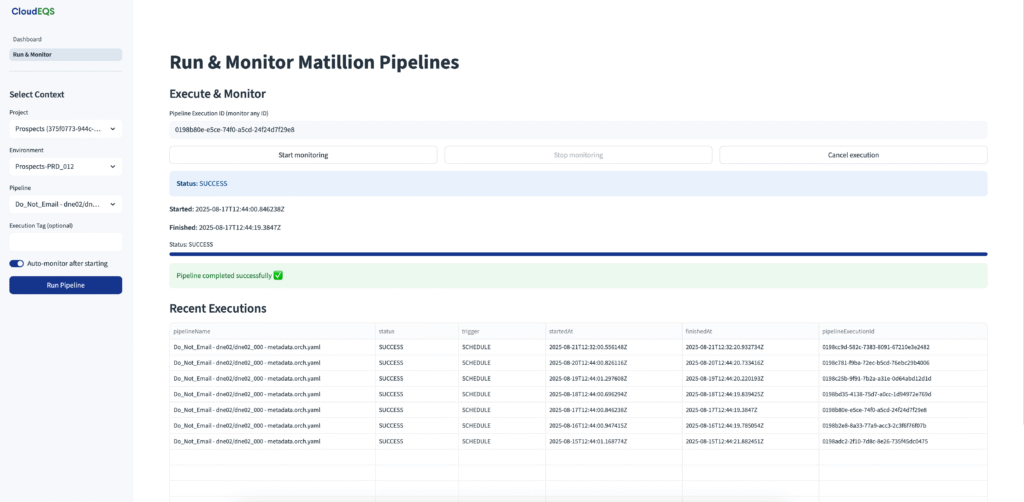The image size is (1024, 502).
Task: Sort by status column header
Action: pyautogui.click(x=417, y=332)
